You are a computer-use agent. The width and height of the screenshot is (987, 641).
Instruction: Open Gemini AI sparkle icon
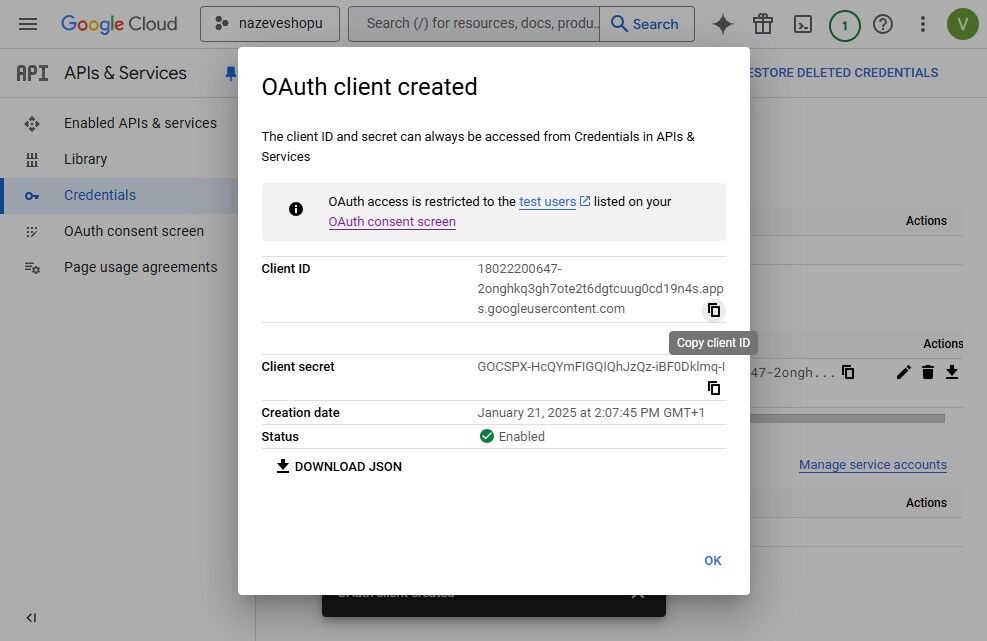[x=723, y=24]
